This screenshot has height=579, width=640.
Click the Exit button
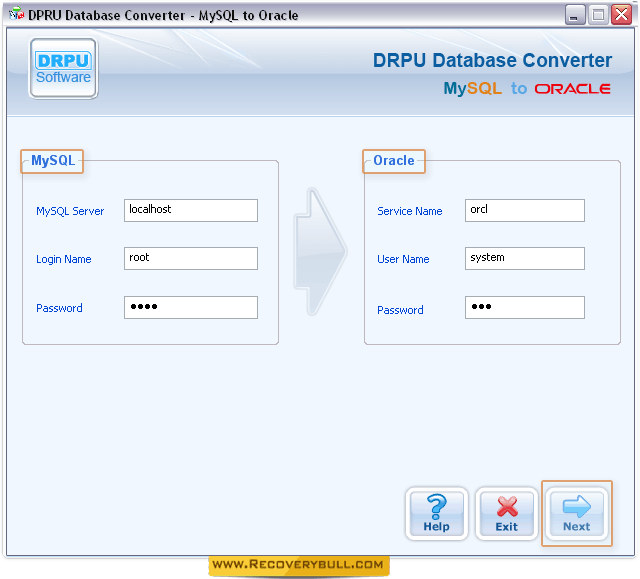pyautogui.click(x=507, y=513)
